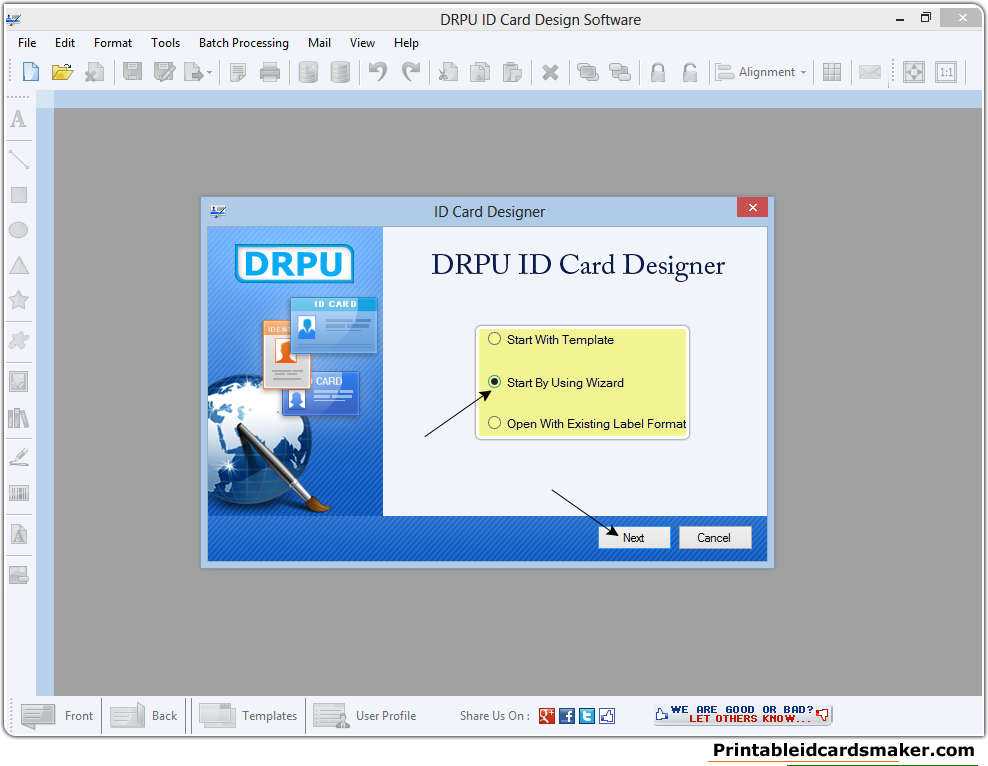Select the Text tool in left sidebar

click(x=19, y=119)
